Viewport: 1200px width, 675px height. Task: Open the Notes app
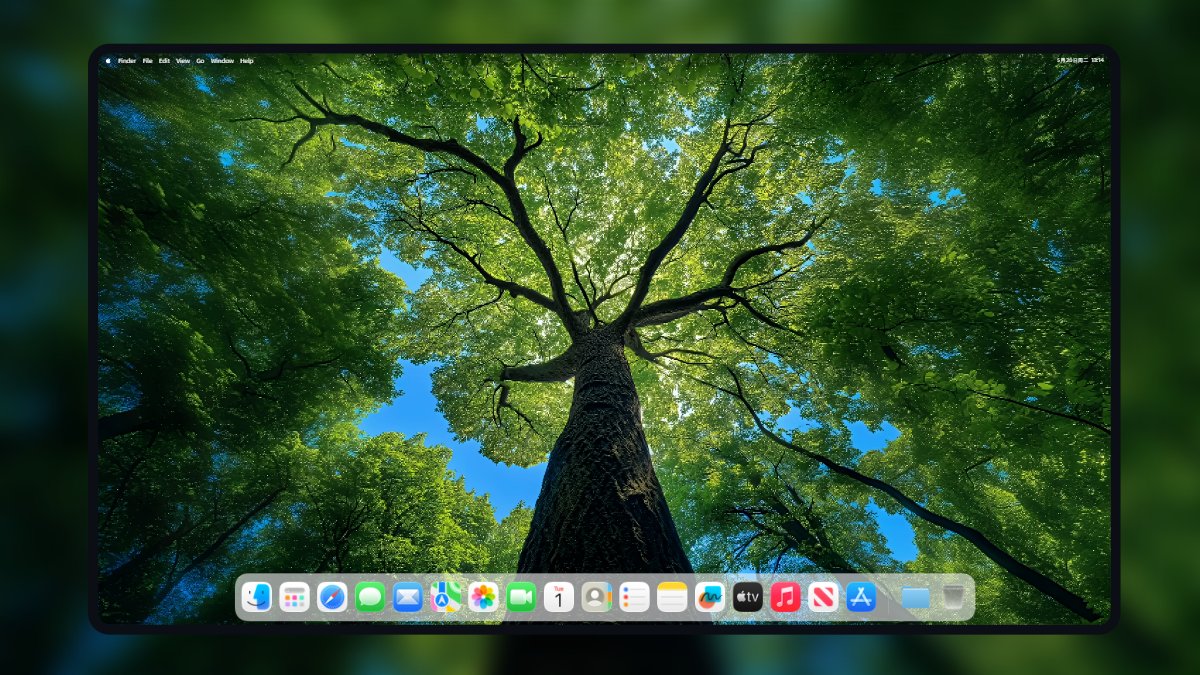[672, 598]
